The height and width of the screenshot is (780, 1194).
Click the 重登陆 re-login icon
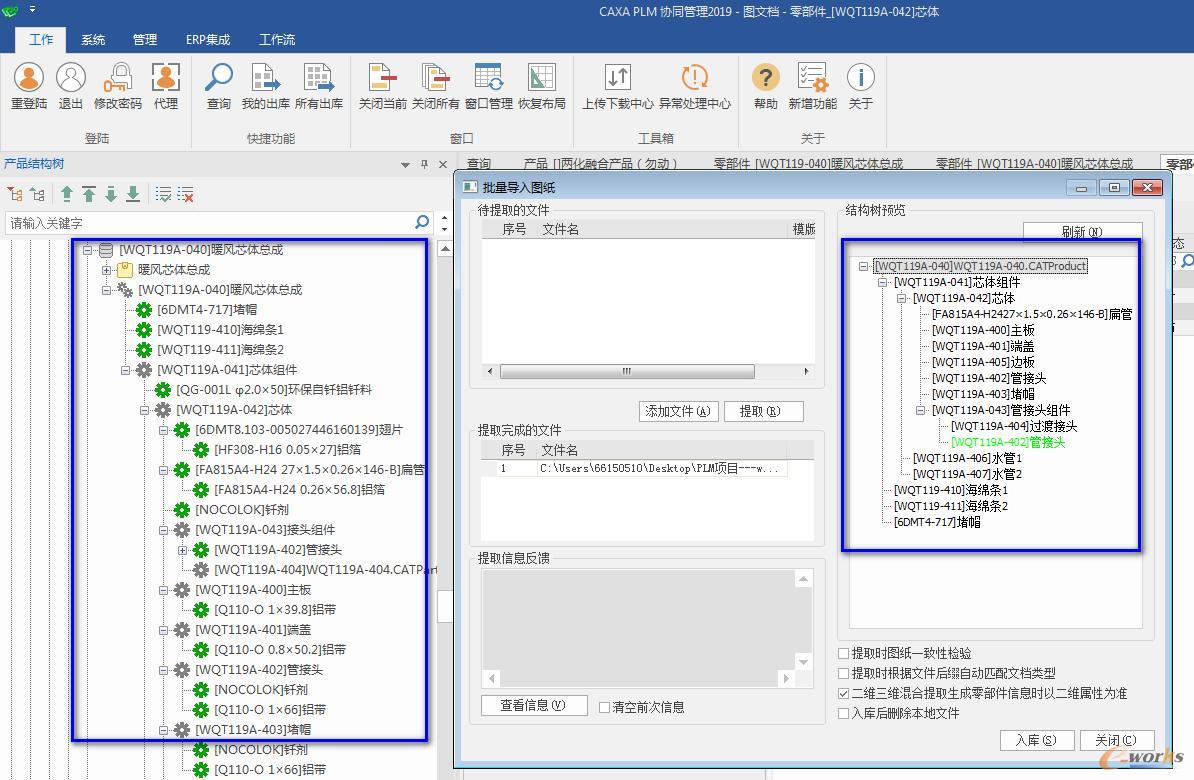pos(29,78)
